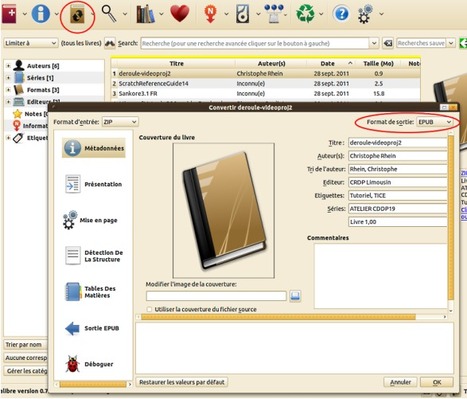467x399 pixels.
Task: Open the Help question mark icon
Action: pyautogui.click(x=342, y=14)
